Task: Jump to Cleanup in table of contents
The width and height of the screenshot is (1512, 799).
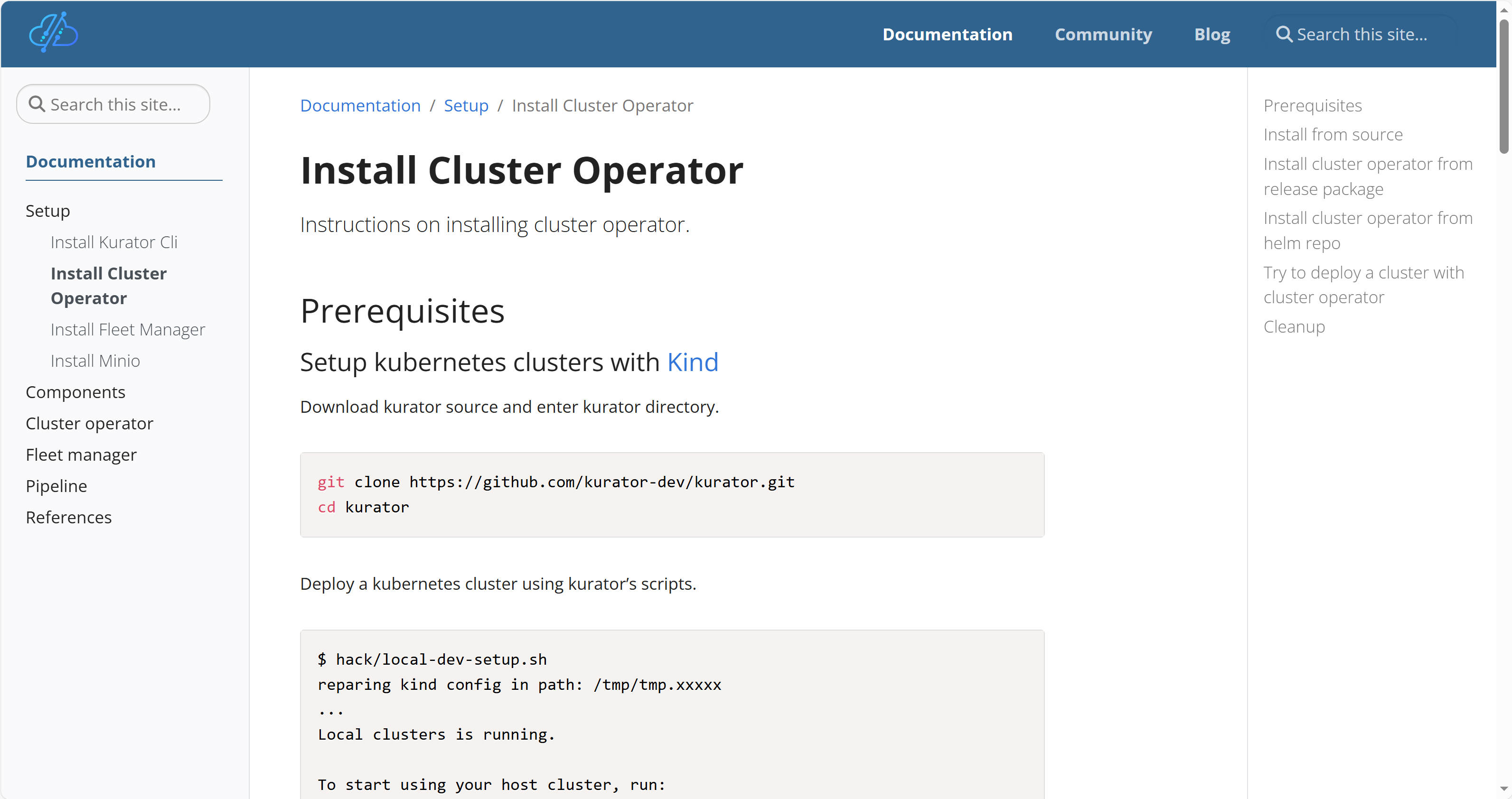Action: coord(1294,327)
